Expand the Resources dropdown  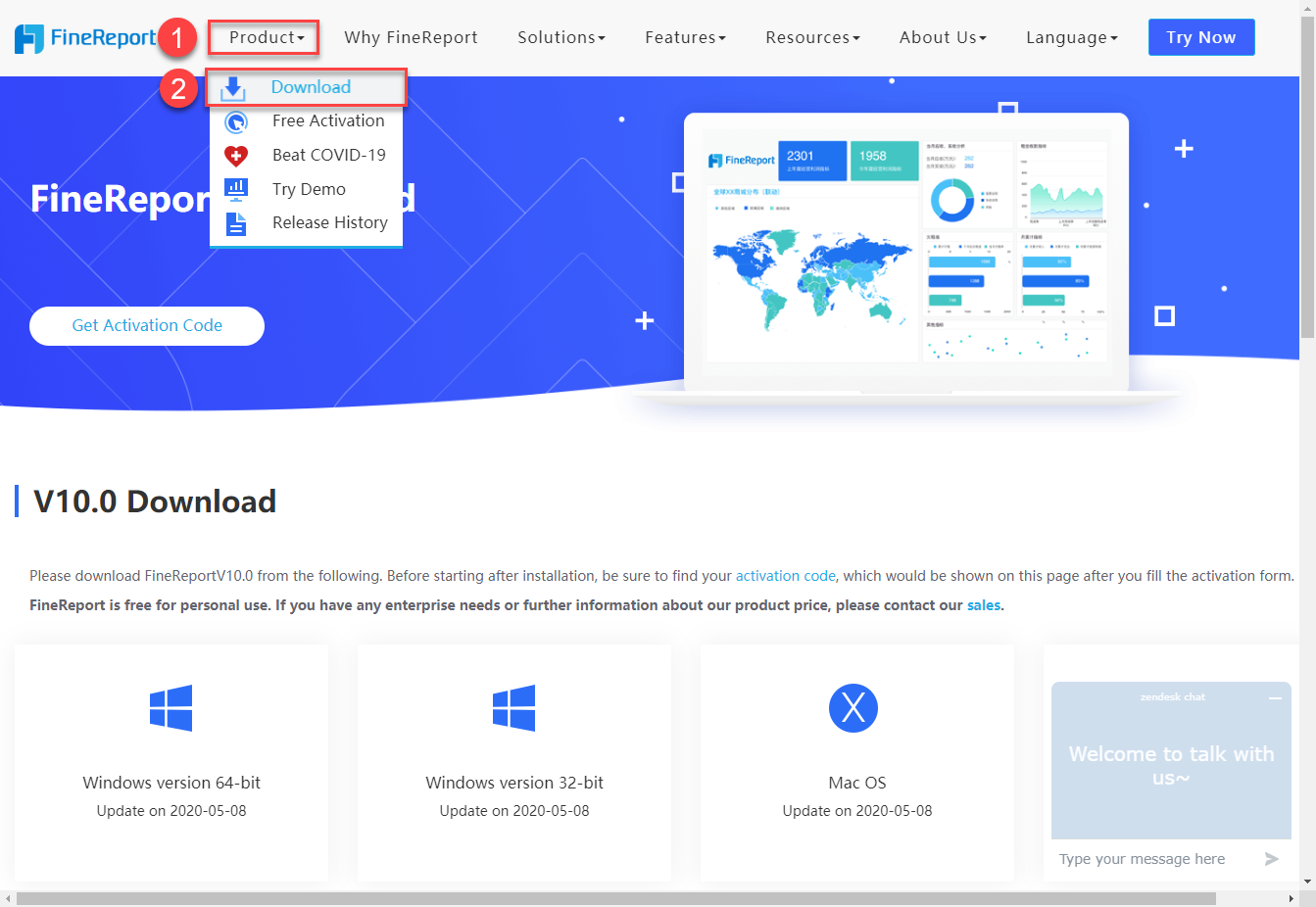click(x=812, y=37)
